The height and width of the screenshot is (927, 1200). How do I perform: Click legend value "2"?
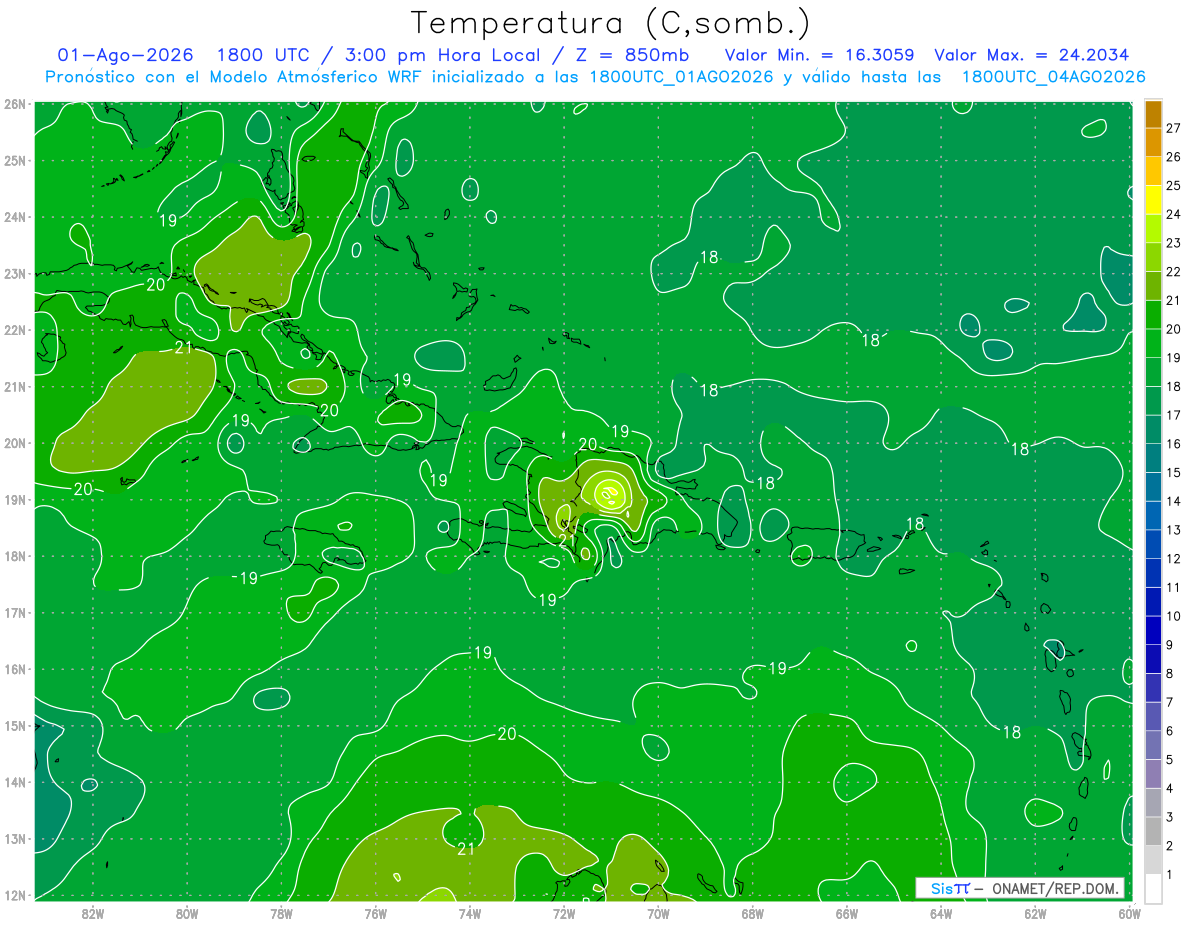tap(1170, 846)
